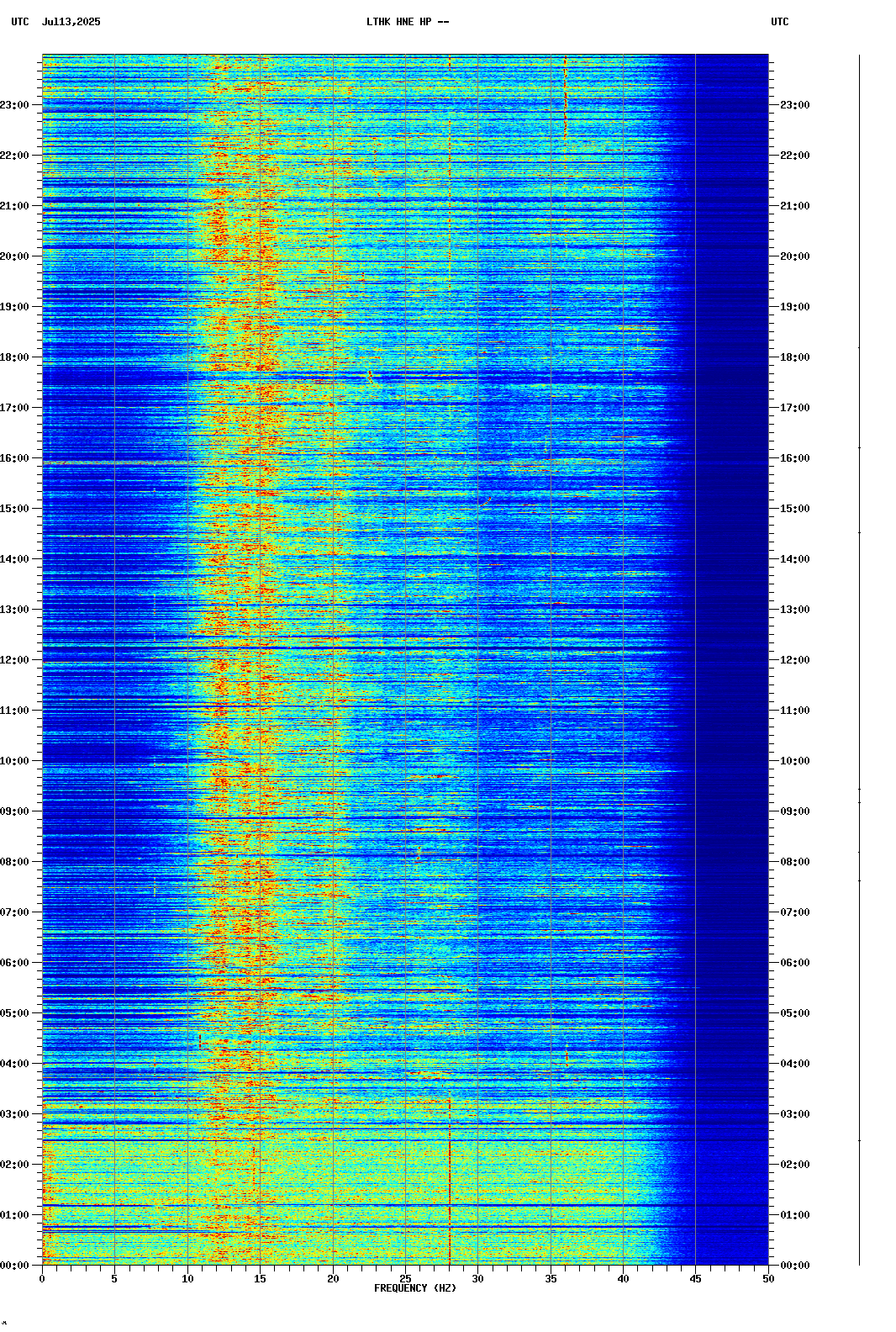896x1332 pixels.
Task: Select the left-axis '21:00' time label
Action: point(14,206)
